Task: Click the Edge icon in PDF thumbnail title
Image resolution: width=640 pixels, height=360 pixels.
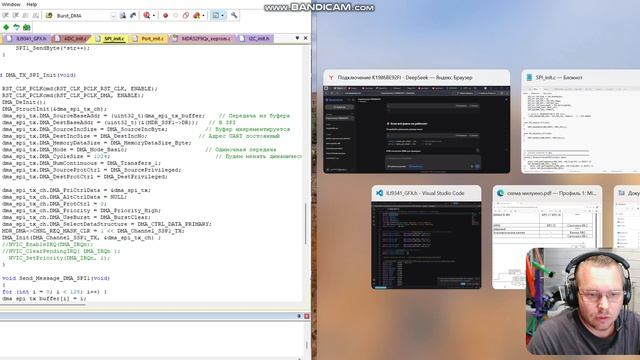Action: tap(500, 193)
